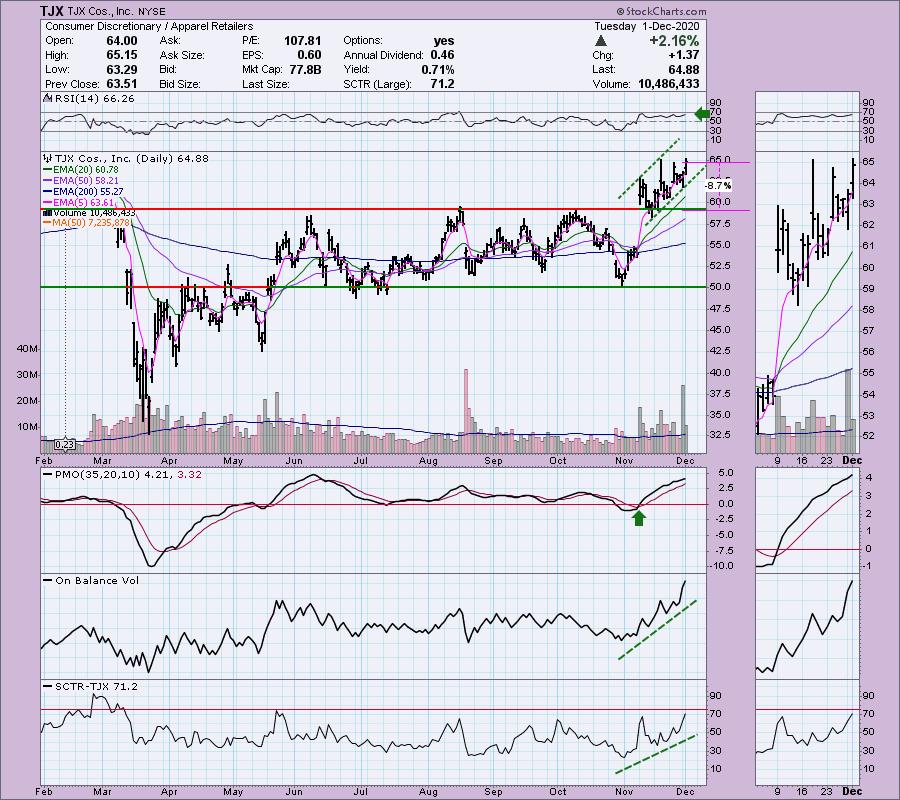Click the +2.16% percent change
This screenshot has width=900, height=800.
[x=674, y=41]
